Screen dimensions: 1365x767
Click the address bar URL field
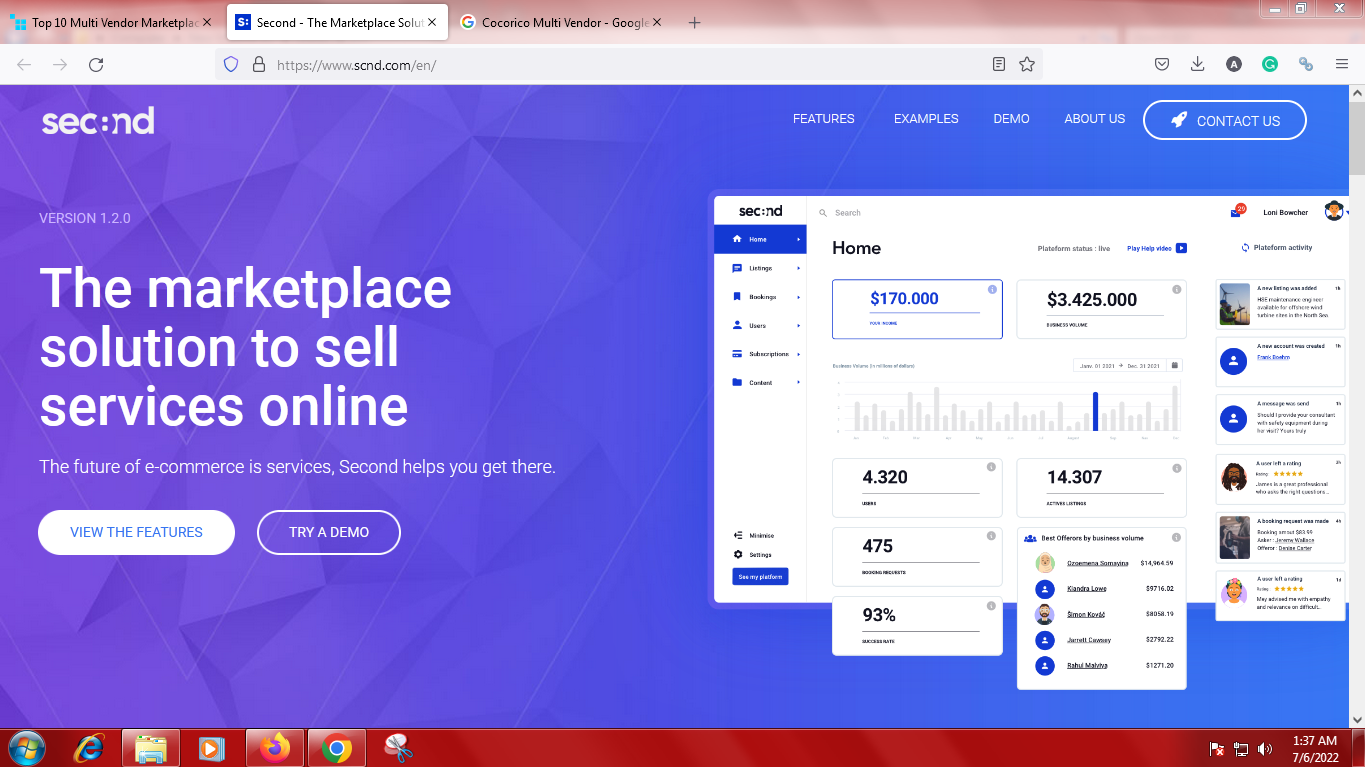(x=630, y=65)
